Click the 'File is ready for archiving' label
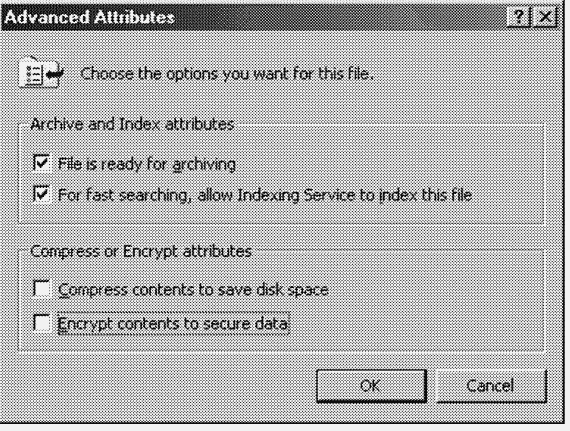The width and height of the screenshot is (570, 431). point(146,164)
